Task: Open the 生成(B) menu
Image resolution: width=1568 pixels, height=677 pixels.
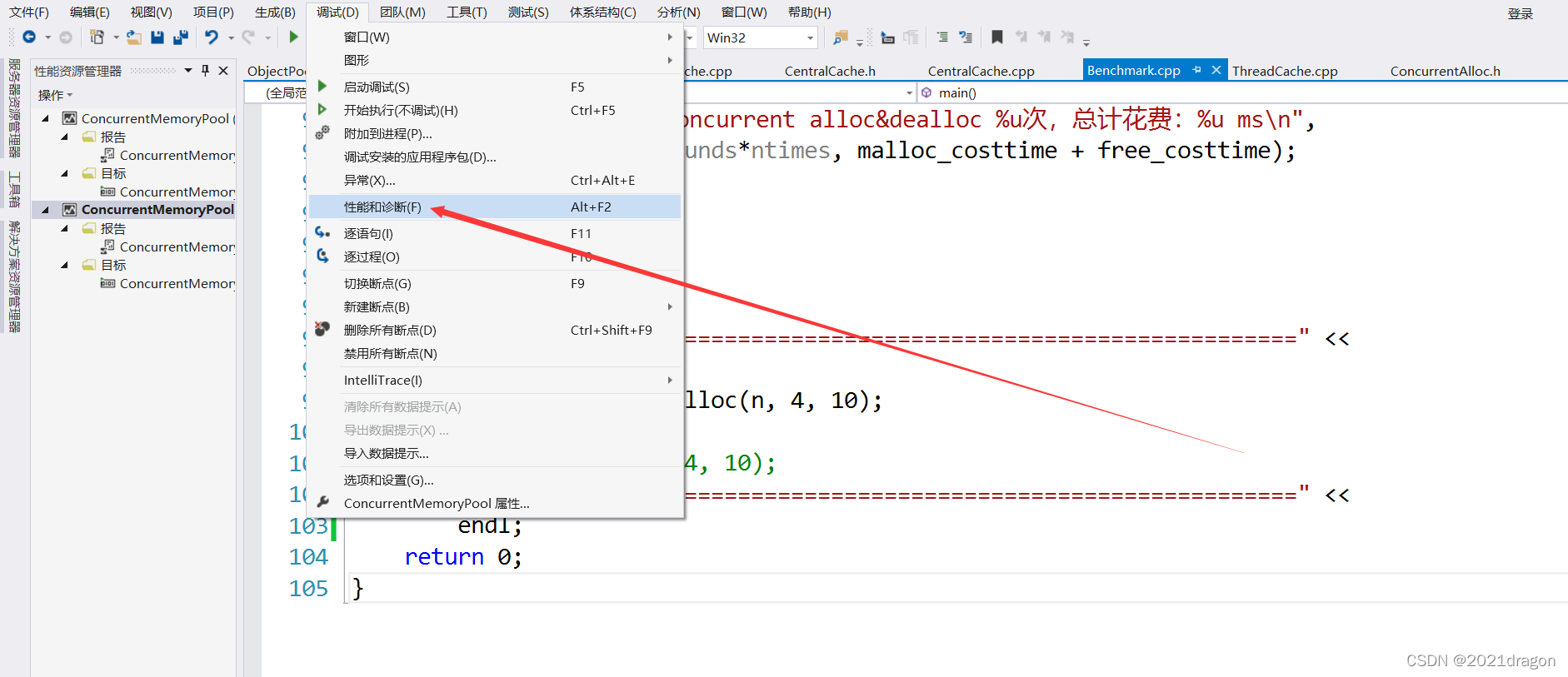Action: pos(275,12)
